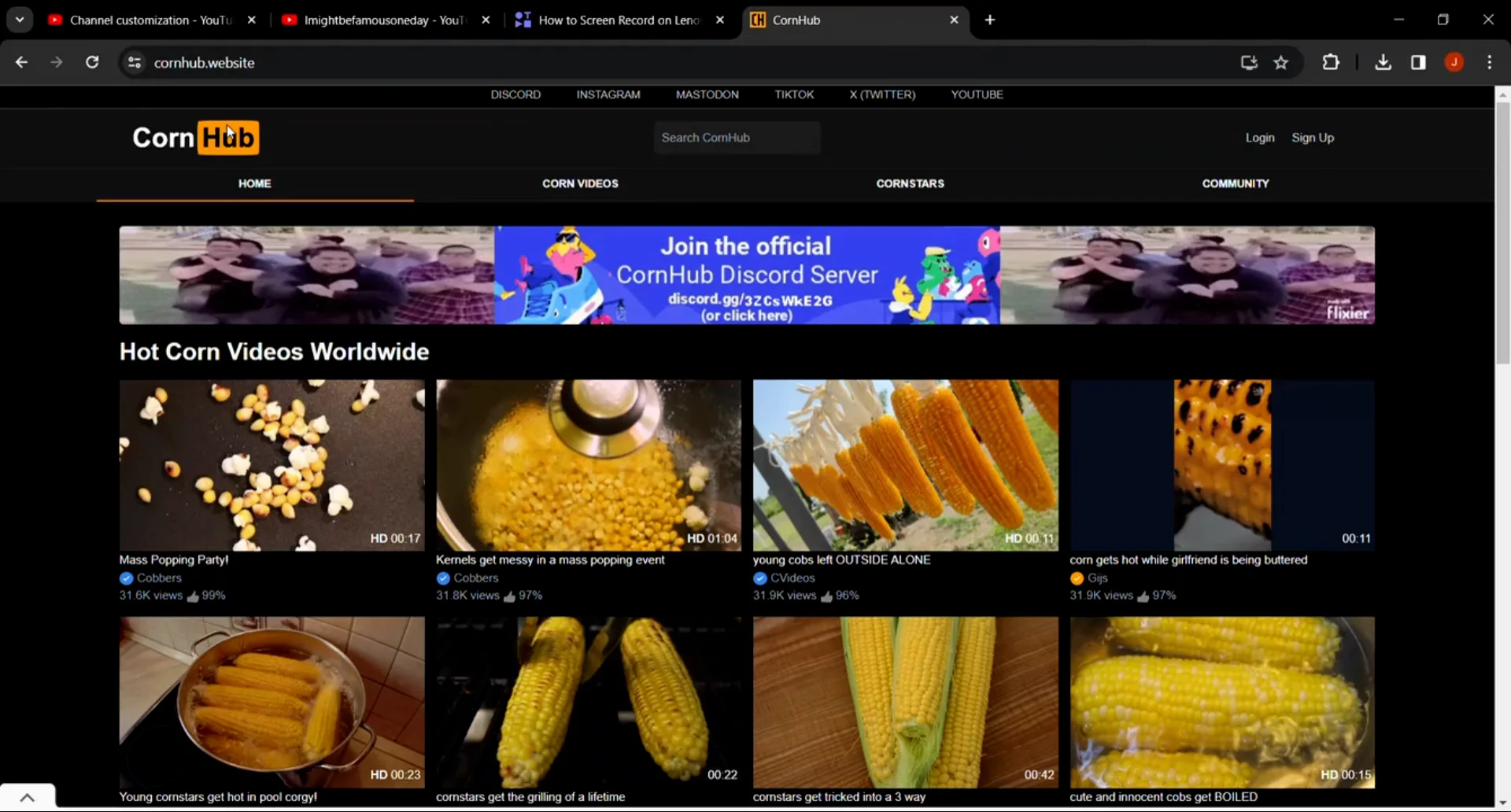Viewport: 1511px width, 812px height.
Task: Open the side panel icon
Action: pos(1418,62)
